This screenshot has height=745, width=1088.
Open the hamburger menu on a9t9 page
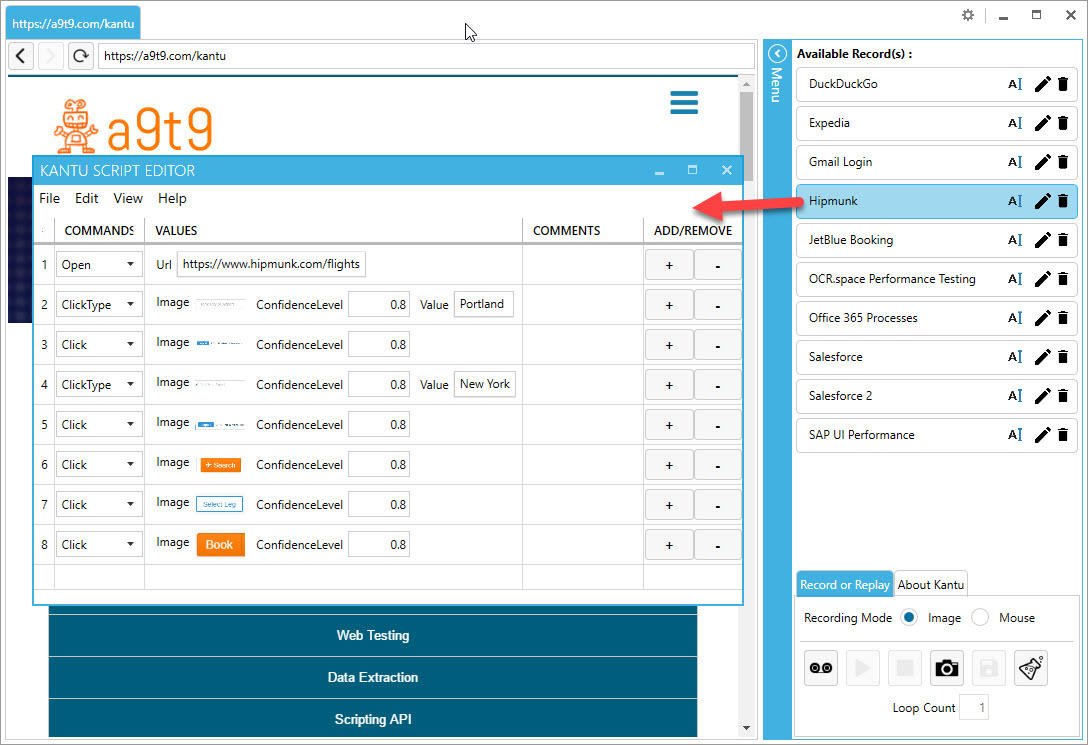[684, 102]
